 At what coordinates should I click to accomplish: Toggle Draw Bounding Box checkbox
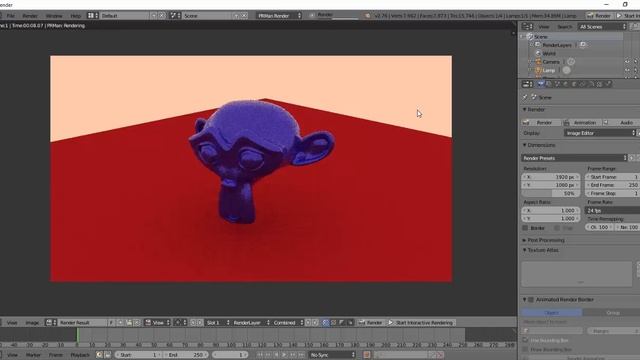point(525,349)
